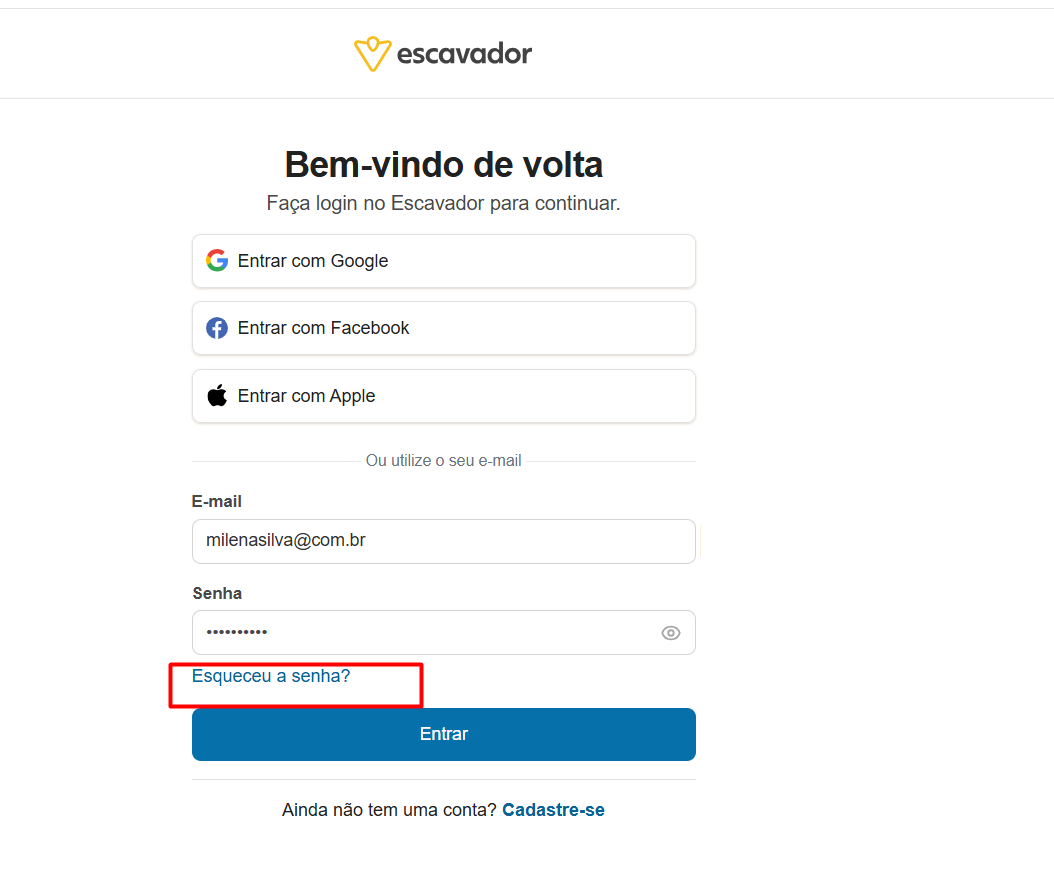Focus the Senha password field

click(444, 632)
